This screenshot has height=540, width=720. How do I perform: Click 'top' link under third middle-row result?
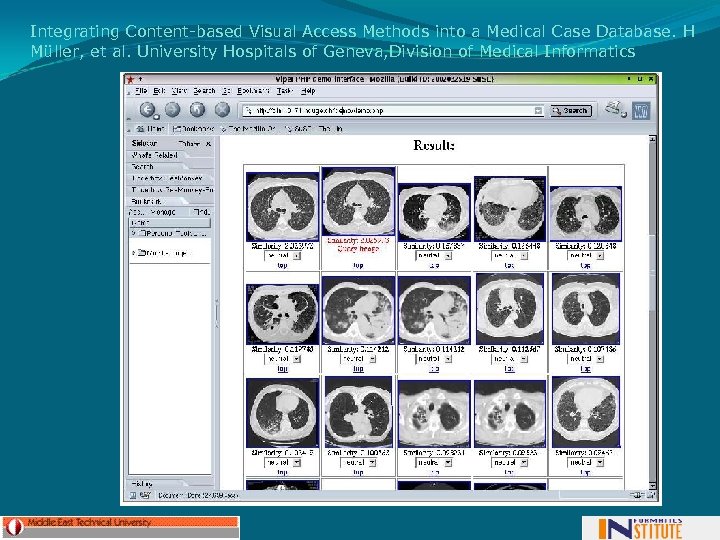click(434, 369)
